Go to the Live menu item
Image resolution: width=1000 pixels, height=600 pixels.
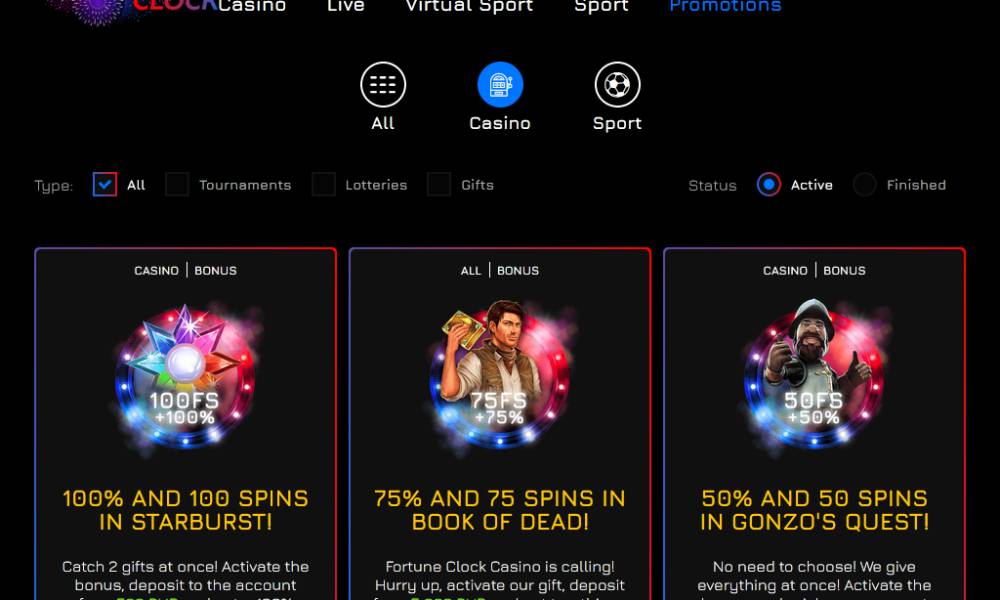346,6
